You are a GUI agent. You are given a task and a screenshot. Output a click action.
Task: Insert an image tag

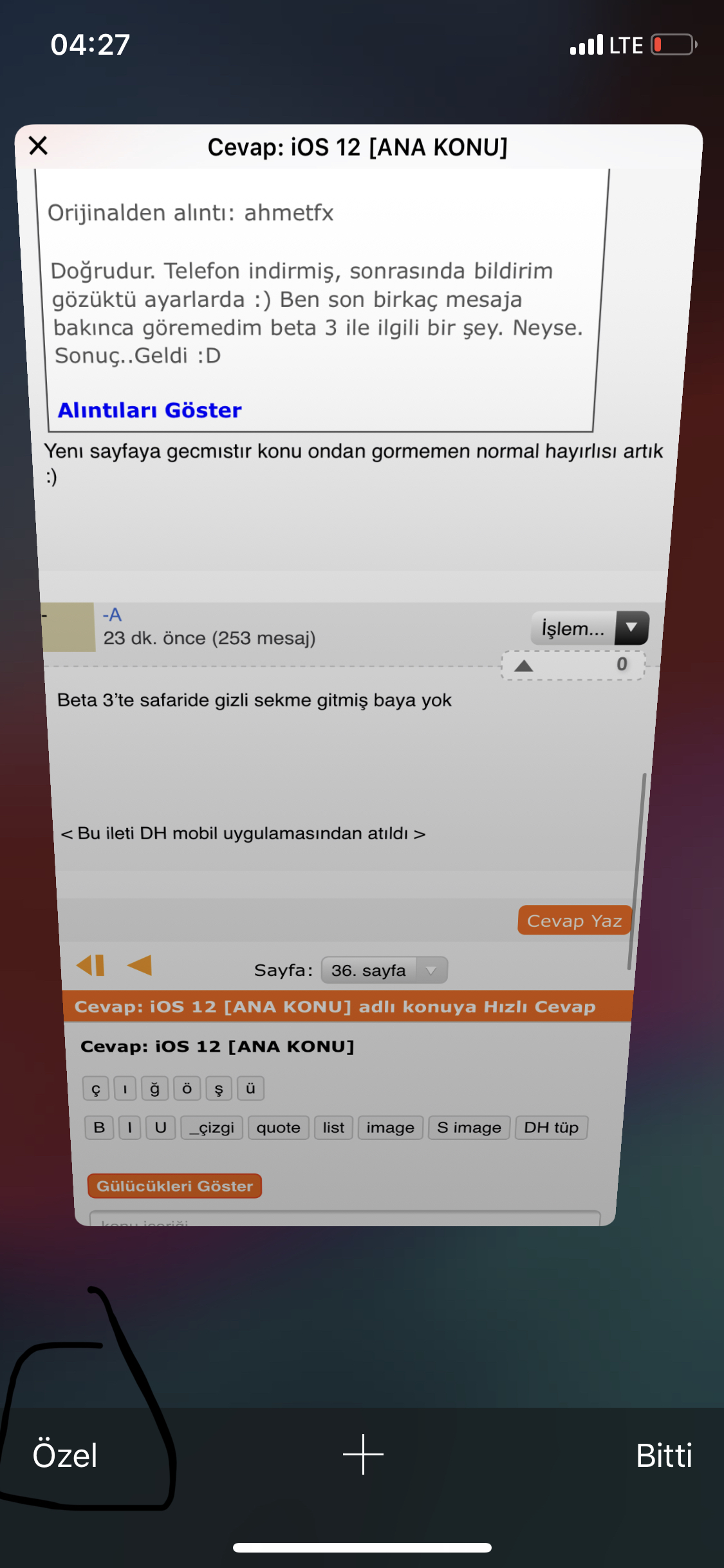pyautogui.click(x=391, y=1128)
